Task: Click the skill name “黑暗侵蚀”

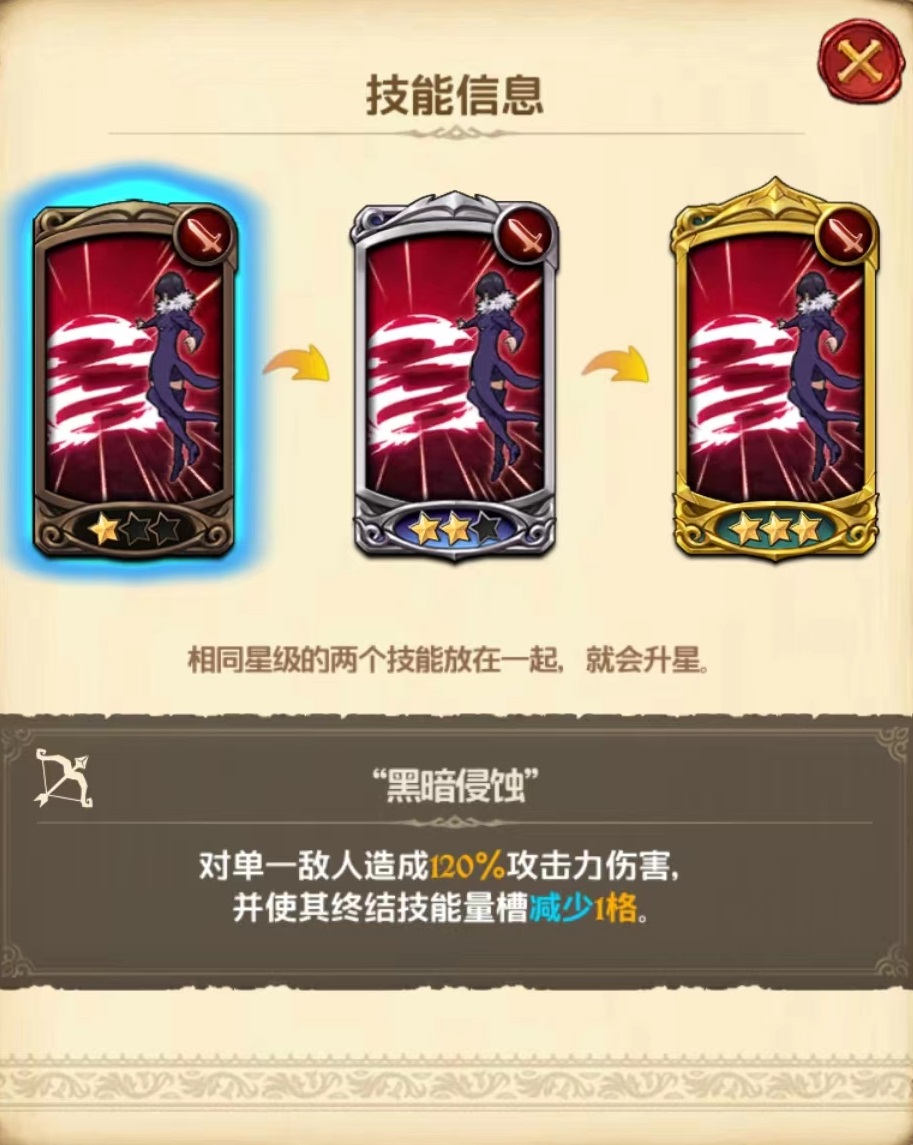Action: [455, 787]
